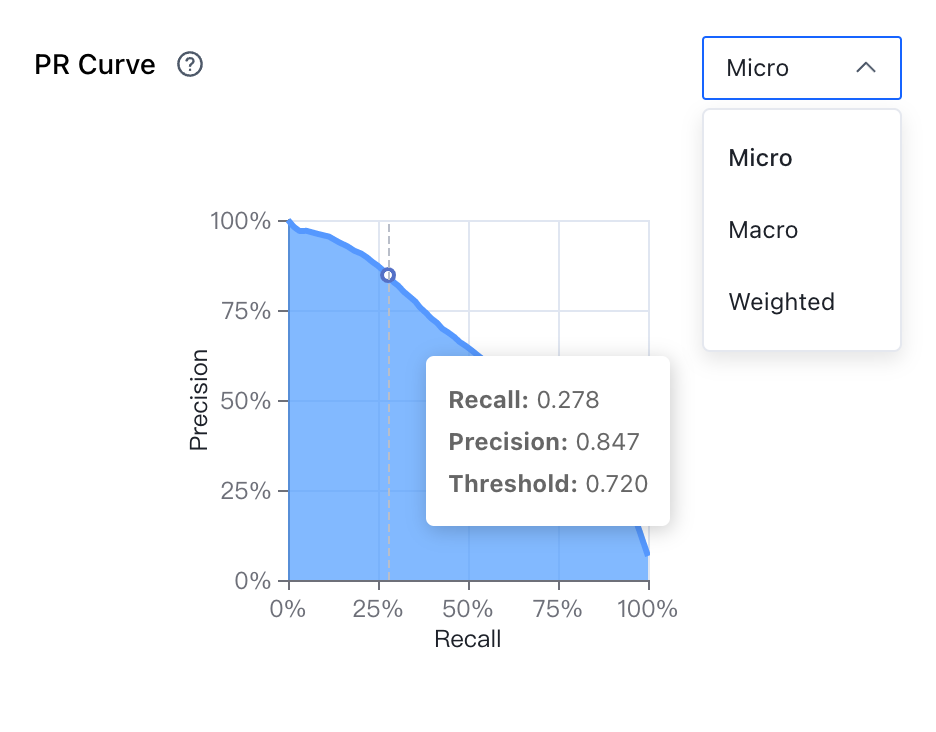
Task: Collapse the Micro dropdown using its chevron arrow
Action: pyautogui.click(x=866, y=67)
